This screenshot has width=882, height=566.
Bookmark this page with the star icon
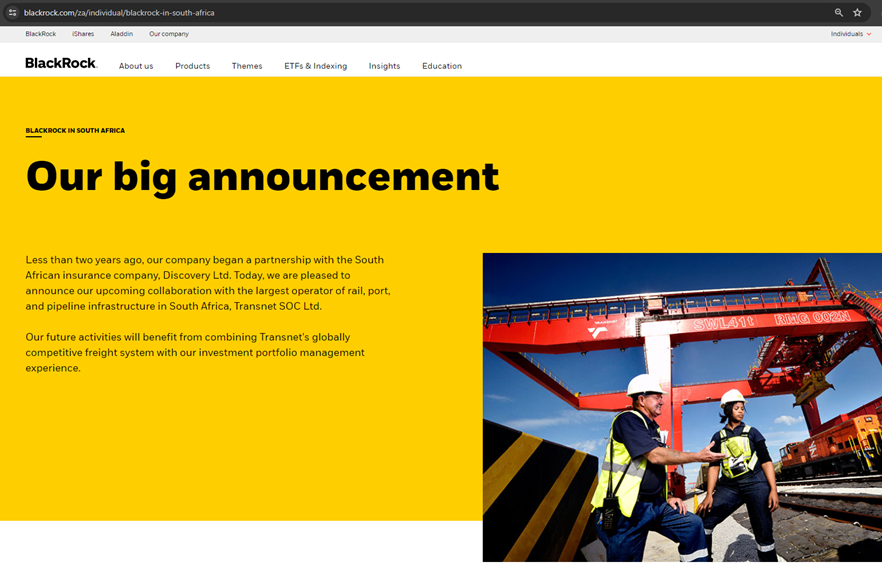(857, 13)
